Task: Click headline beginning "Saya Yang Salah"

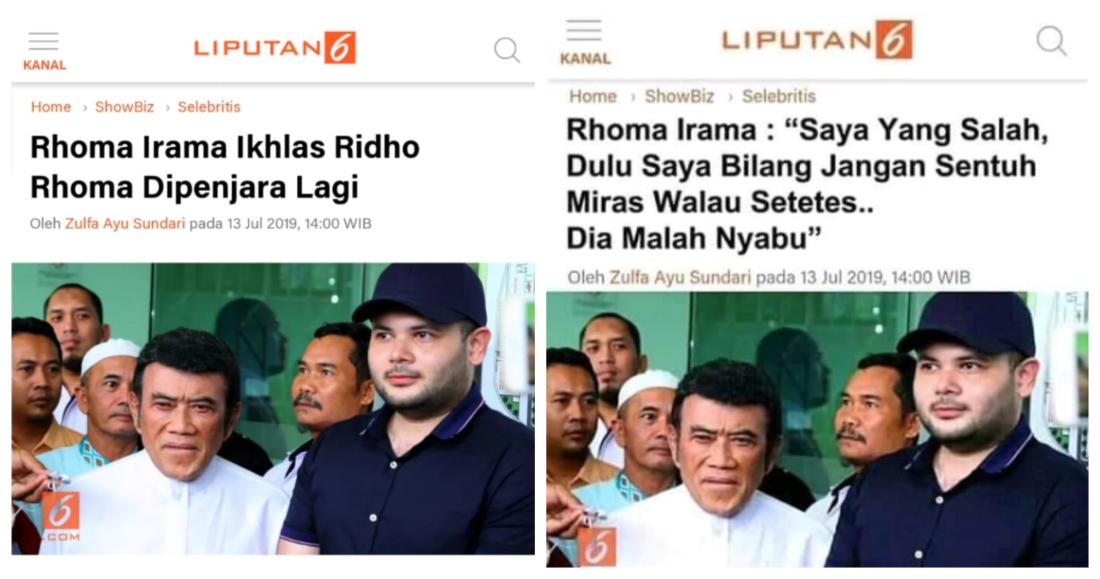Action: [x=807, y=184]
